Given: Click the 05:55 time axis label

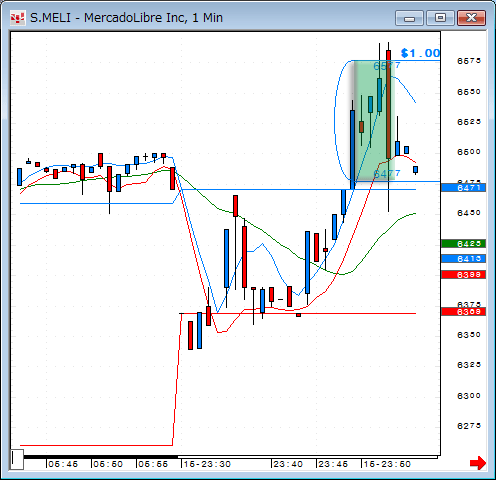Looking at the screenshot, I should (x=153, y=464).
